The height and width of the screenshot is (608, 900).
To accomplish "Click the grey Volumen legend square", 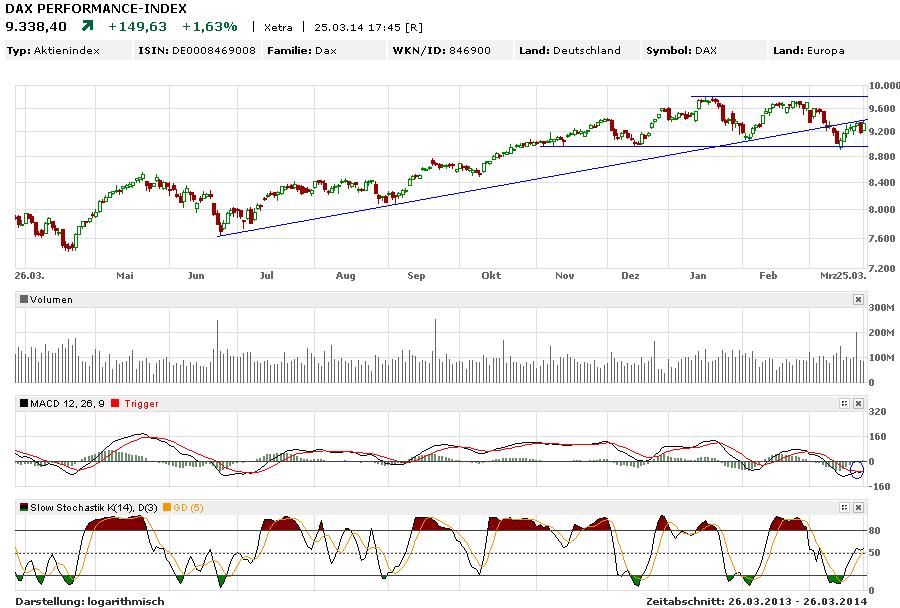I will pos(24,300).
